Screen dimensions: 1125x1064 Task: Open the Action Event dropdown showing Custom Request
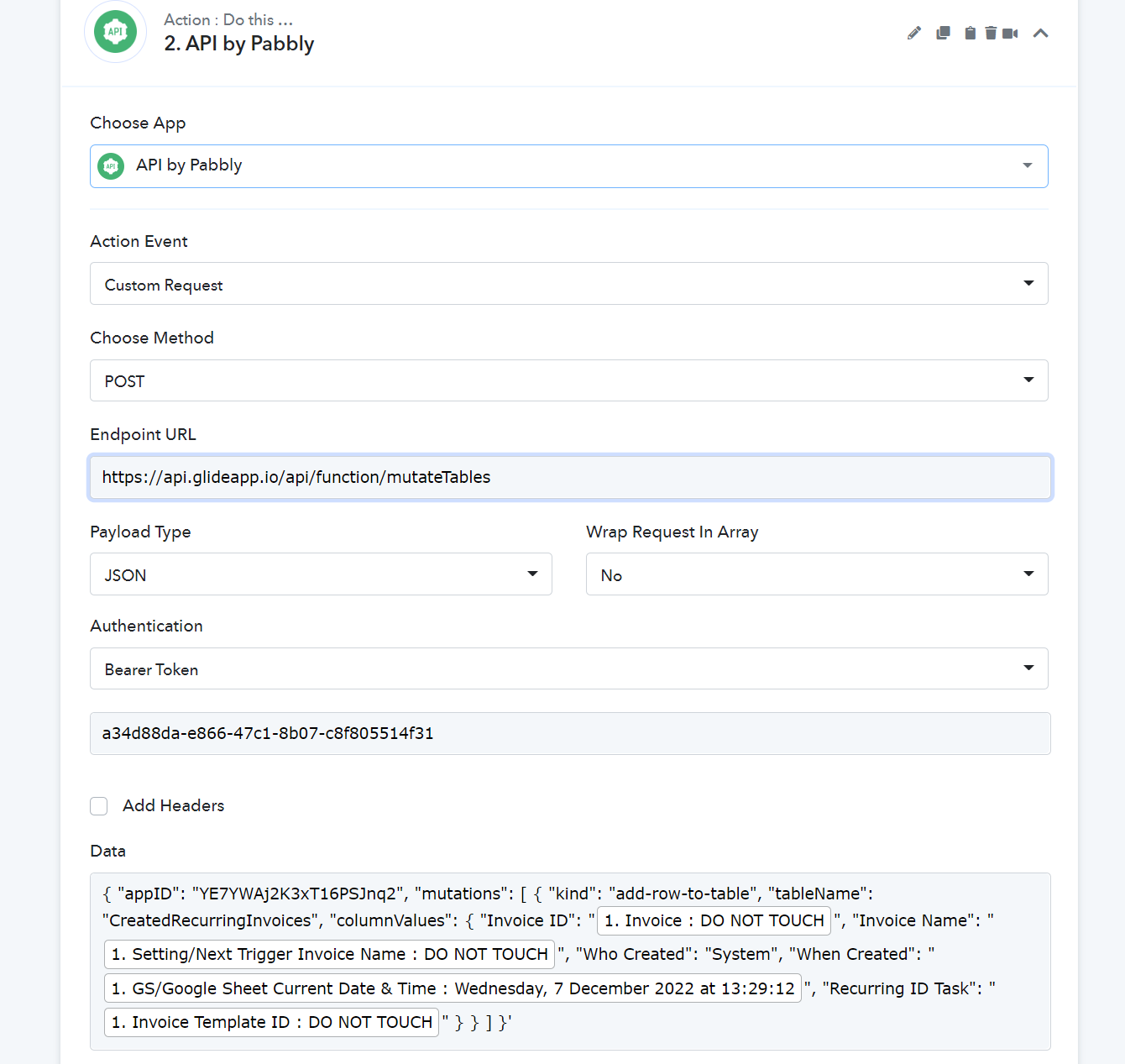[x=569, y=284]
